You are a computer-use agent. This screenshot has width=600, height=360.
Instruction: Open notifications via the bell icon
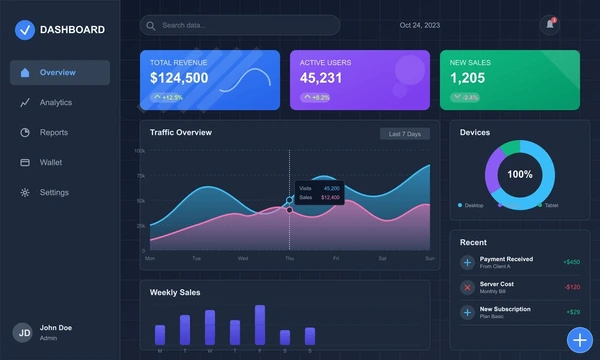coord(550,25)
